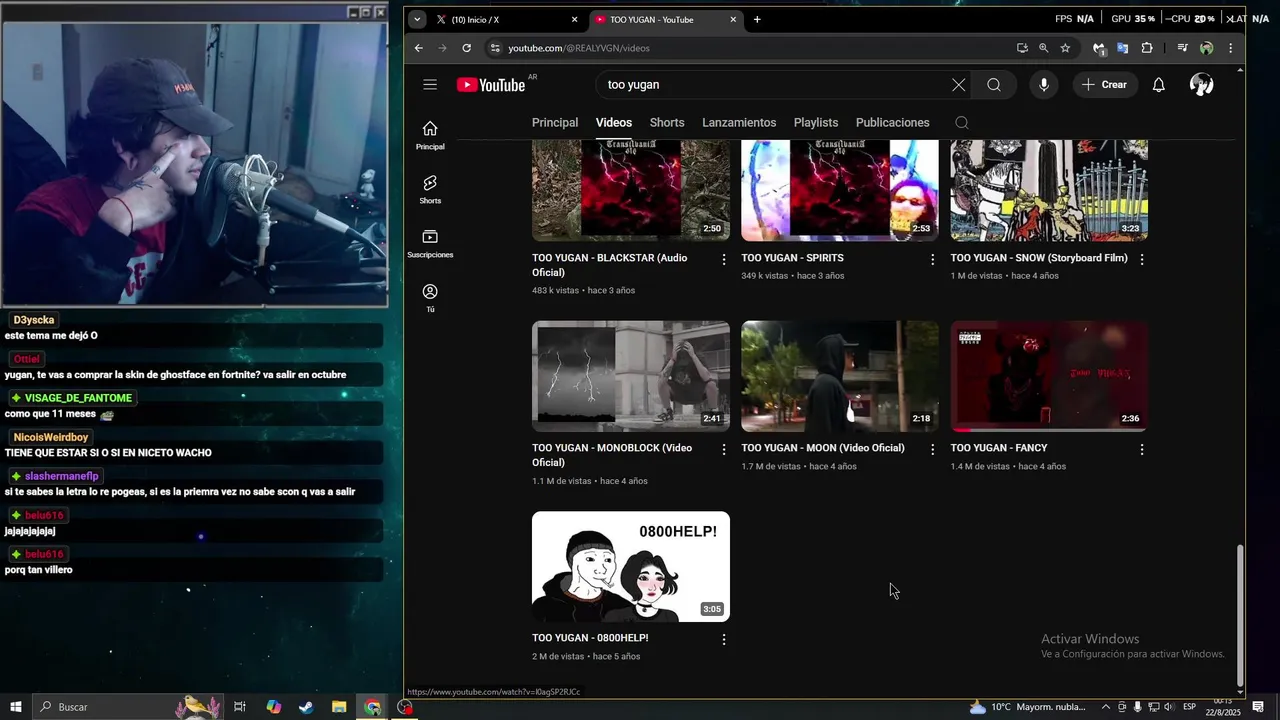Screen dimensions: 1280x720
Task: View site information icon in address bar
Action: click(x=495, y=48)
